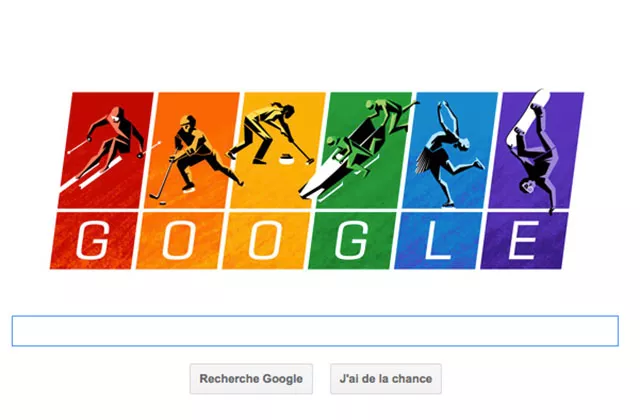640x420 pixels.
Task: Click the red alpine skier doodle panel
Action: click(x=106, y=150)
